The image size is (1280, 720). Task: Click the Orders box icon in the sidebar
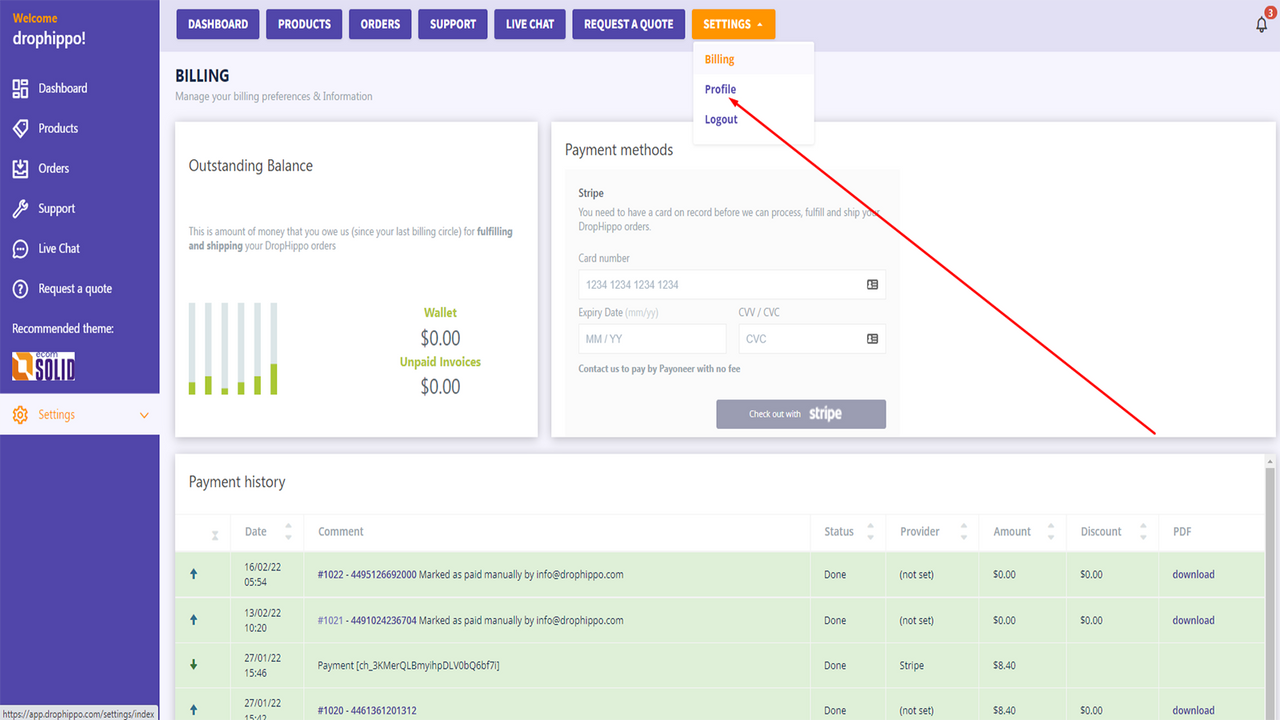(x=20, y=168)
